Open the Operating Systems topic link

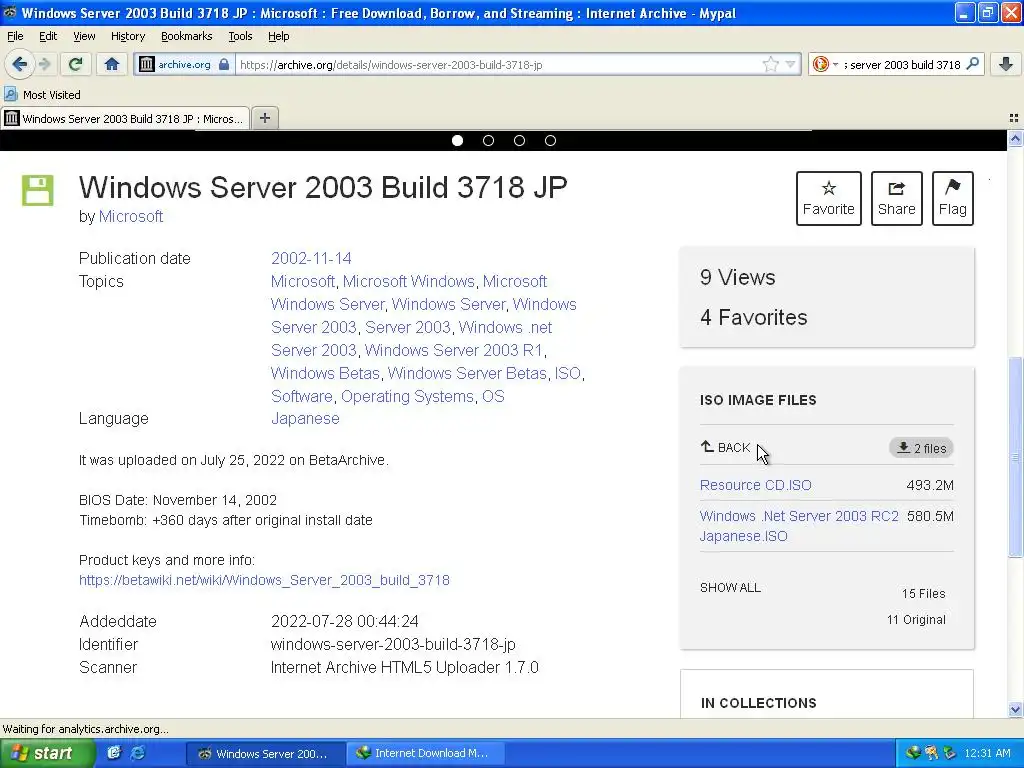coord(407,396)
